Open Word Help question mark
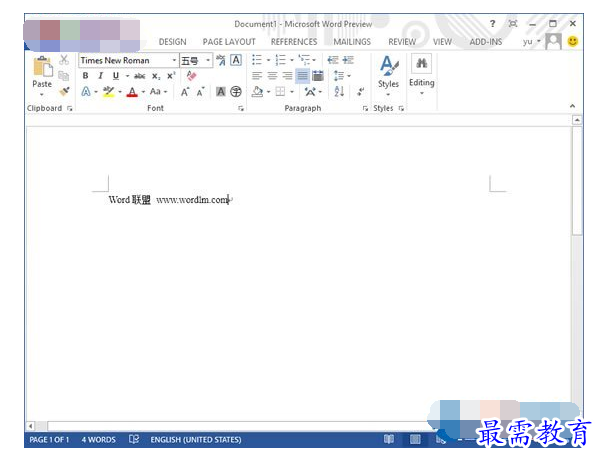600x464 pixels. coord(492,24)
